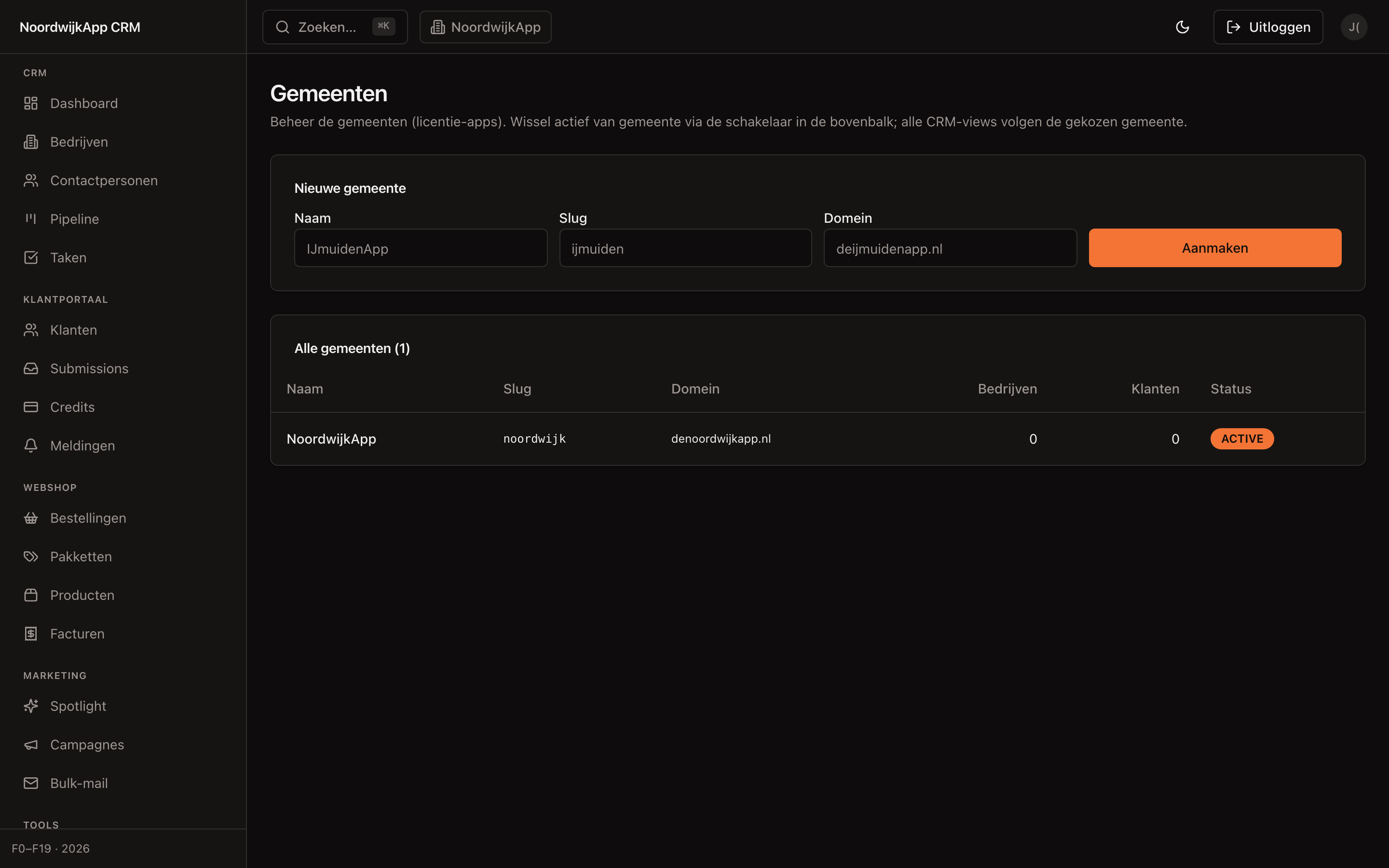Click the search magnifier icon
Image resolution: width=1389 pixels, height=868 pixels.
[x=283, y=27]
